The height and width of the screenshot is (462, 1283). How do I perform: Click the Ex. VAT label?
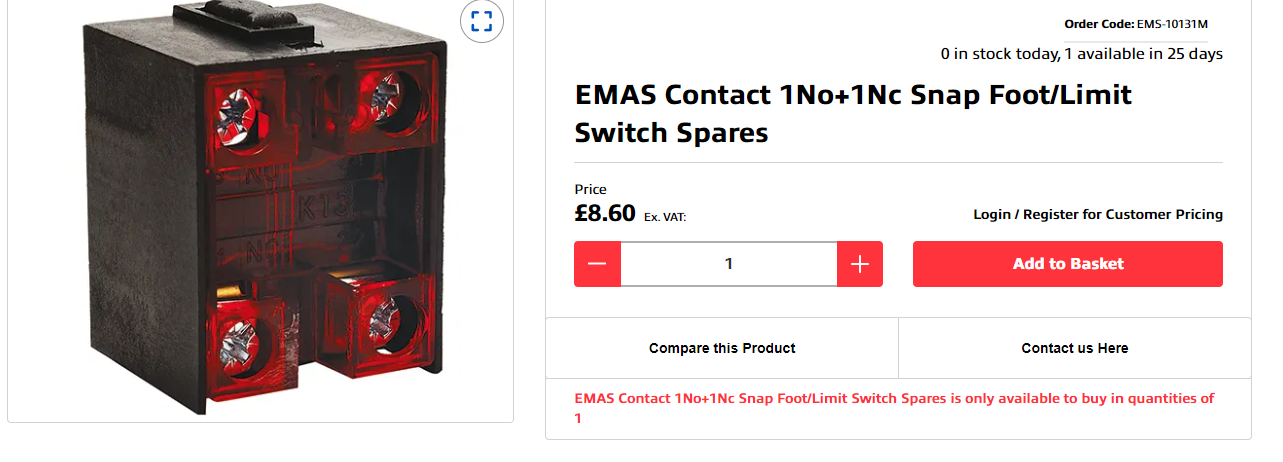click(x=665, y=216)
